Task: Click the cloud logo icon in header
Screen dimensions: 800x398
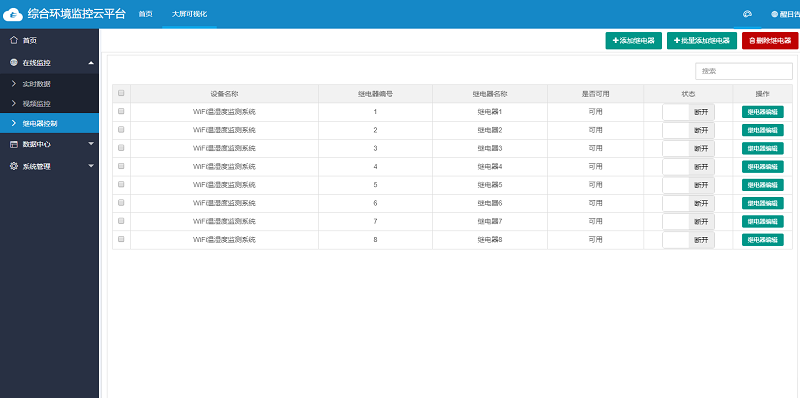Action: (x=13, y=14)
